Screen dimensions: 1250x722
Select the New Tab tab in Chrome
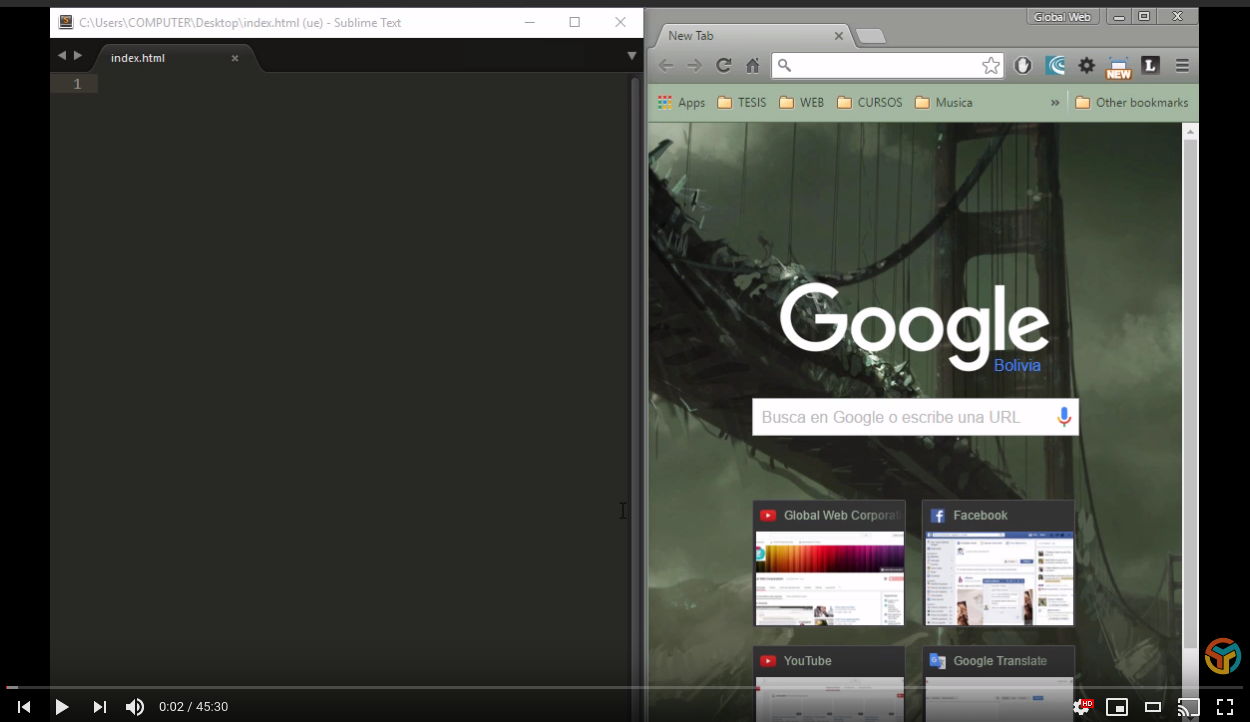coord(750,36)
